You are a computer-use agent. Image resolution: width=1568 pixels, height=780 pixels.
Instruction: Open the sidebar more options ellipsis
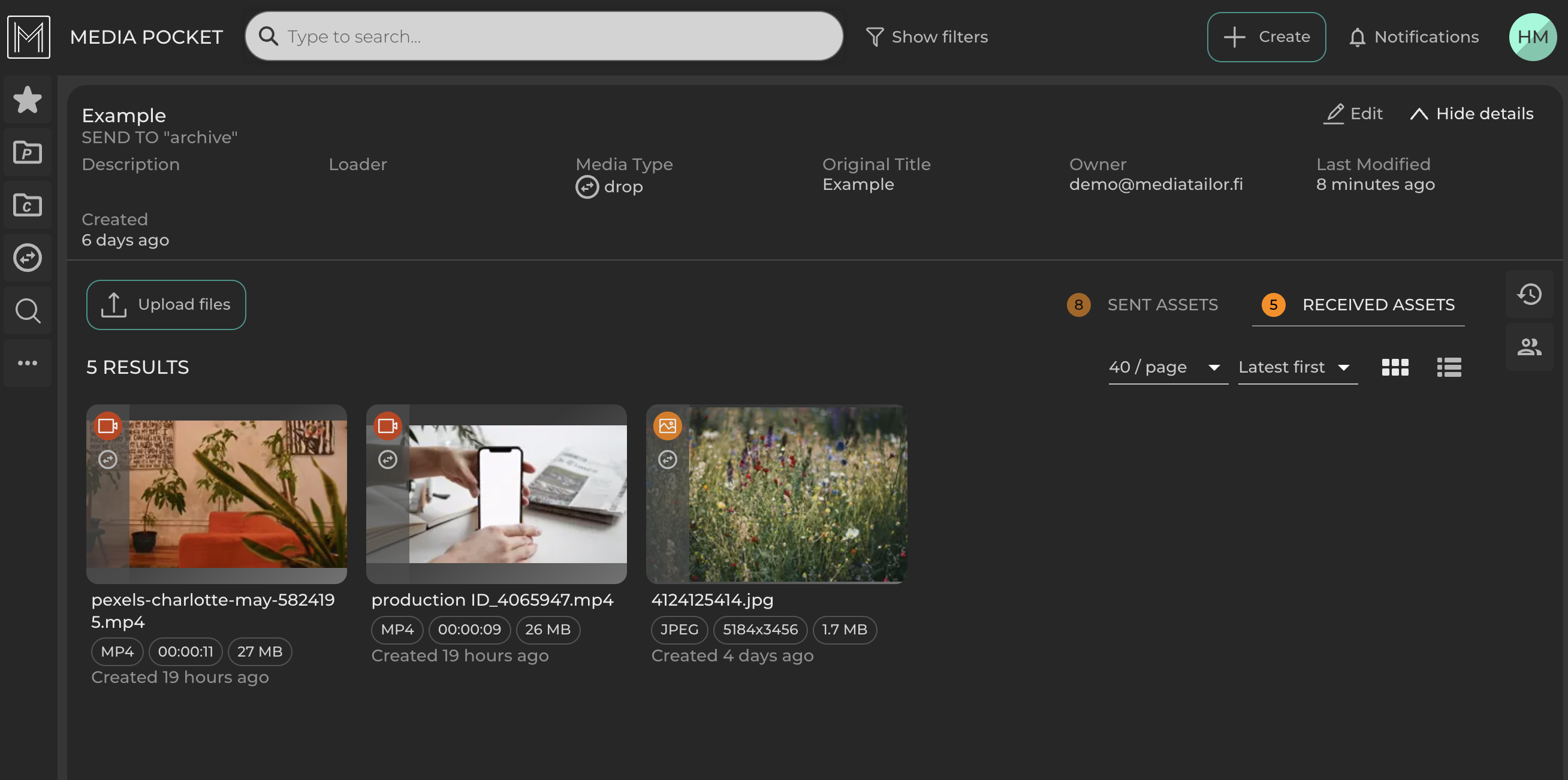[28, 363]
